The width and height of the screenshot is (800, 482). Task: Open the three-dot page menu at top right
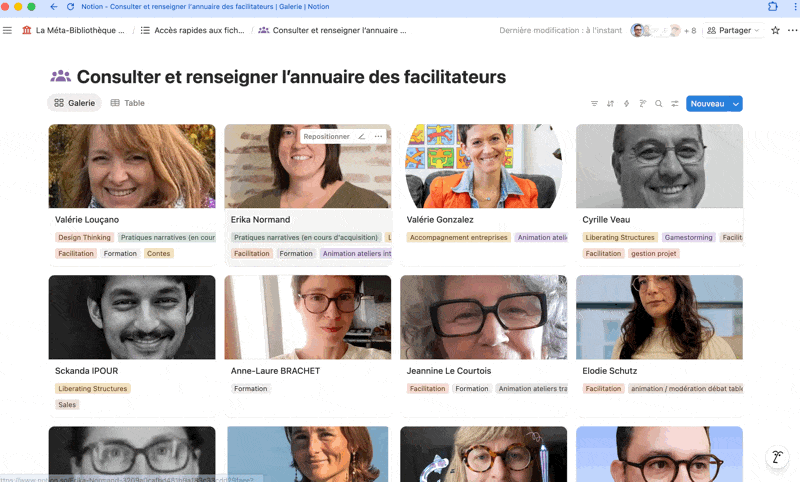click(792, 31)
